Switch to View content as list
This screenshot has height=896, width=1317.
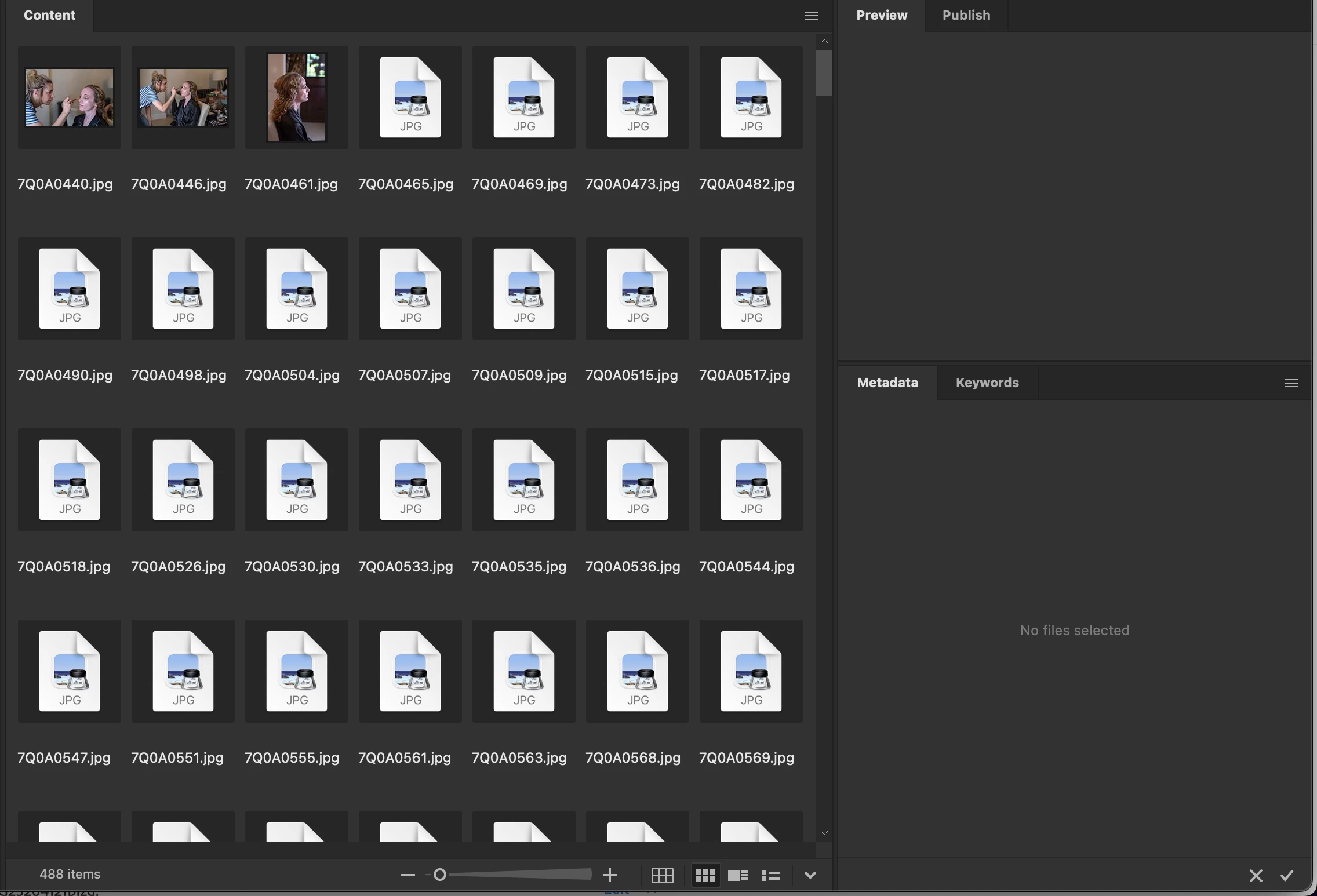coord(770,875)
